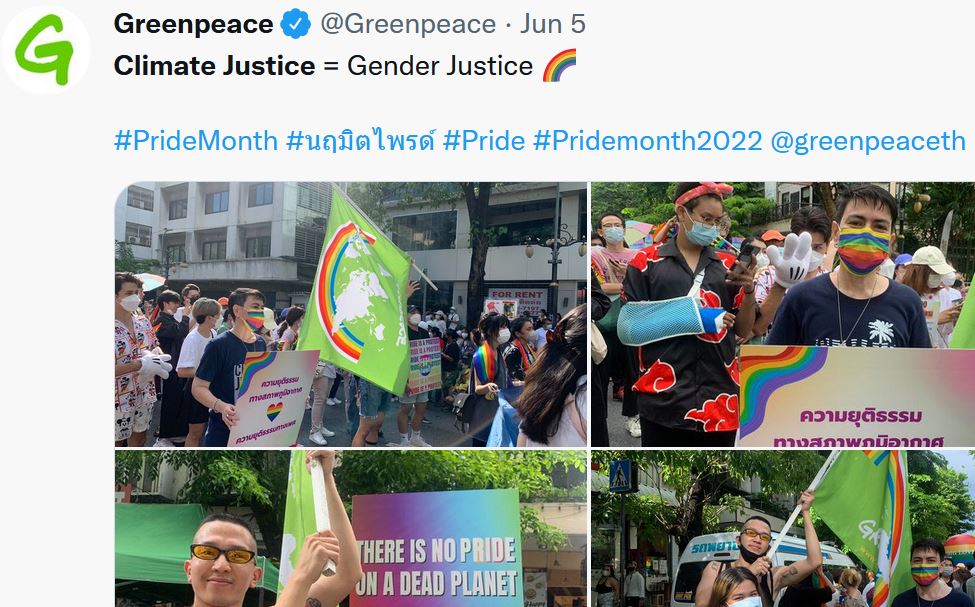Click the blue arm sling in second photo

[670, 320]
